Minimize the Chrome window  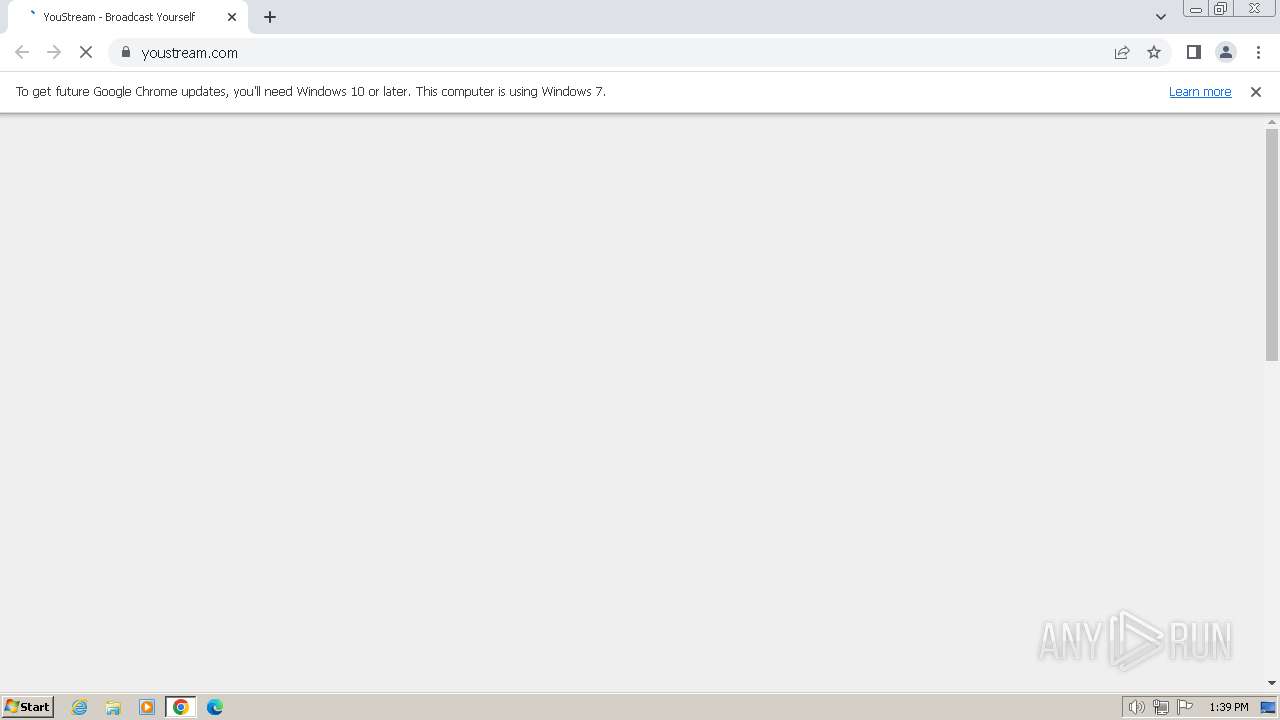[x=1196, y=9]
